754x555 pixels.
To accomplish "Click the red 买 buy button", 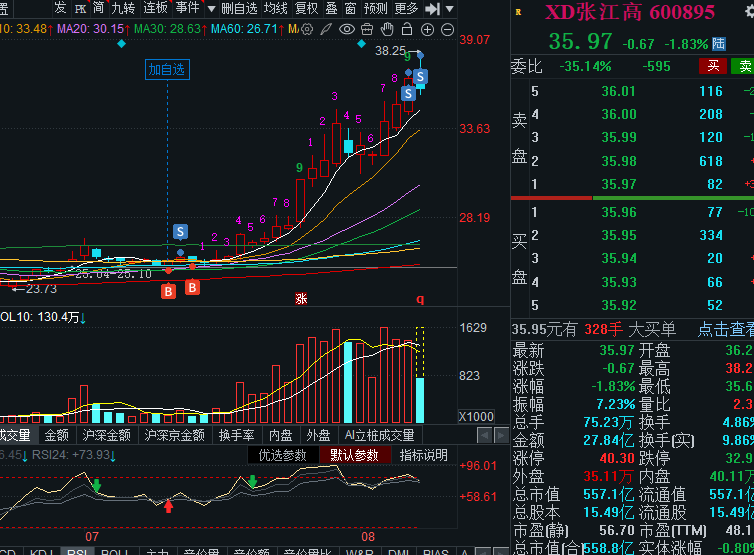I will click(x=713, y=66).
